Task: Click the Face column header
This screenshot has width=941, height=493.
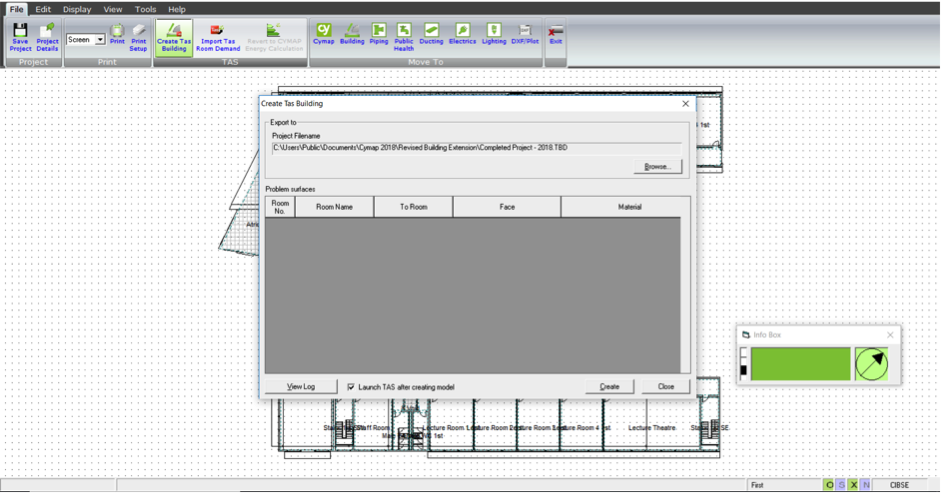Action: [507, 207]
